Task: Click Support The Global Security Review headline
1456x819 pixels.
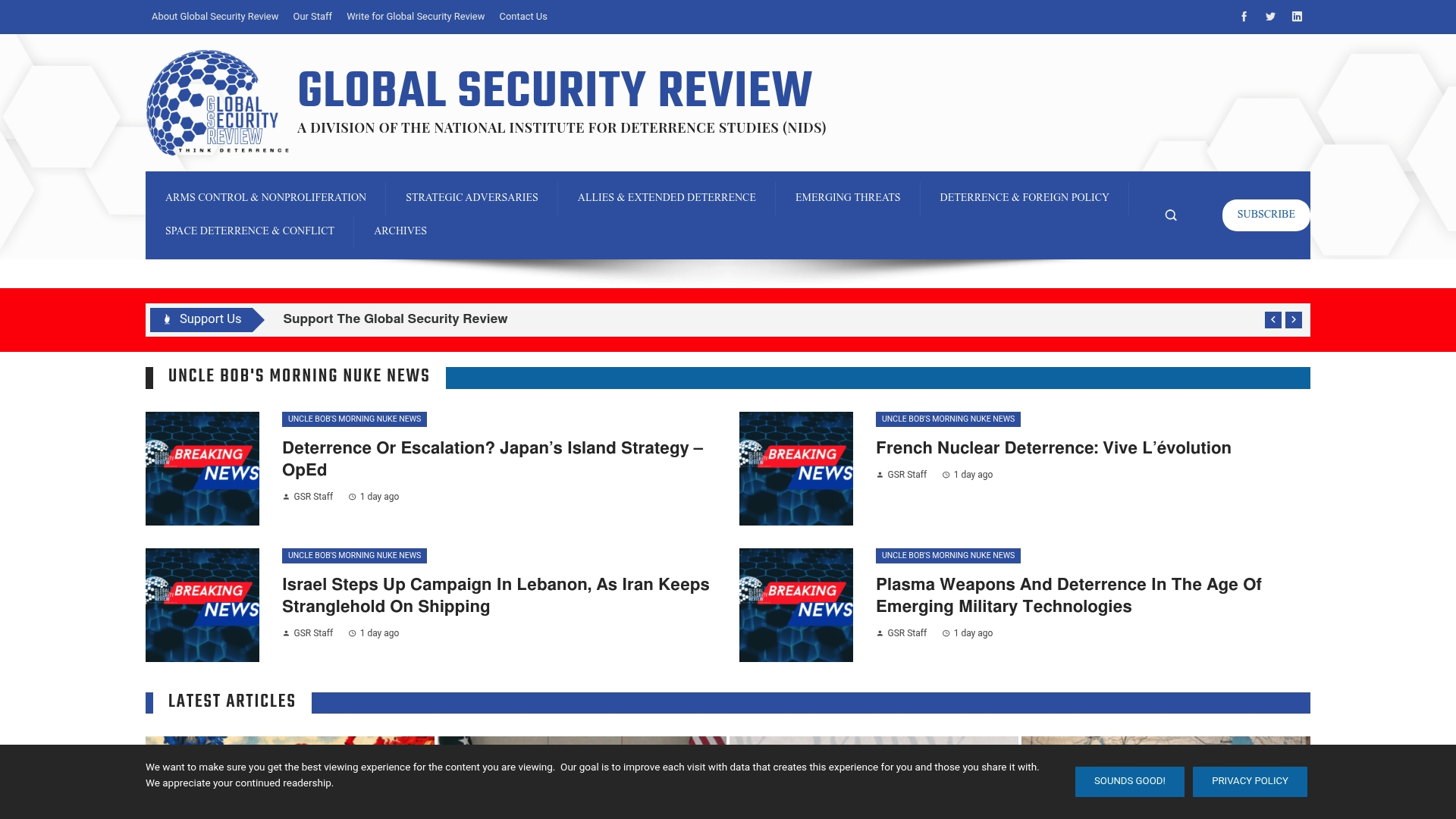Action: [x=395, y=319]
